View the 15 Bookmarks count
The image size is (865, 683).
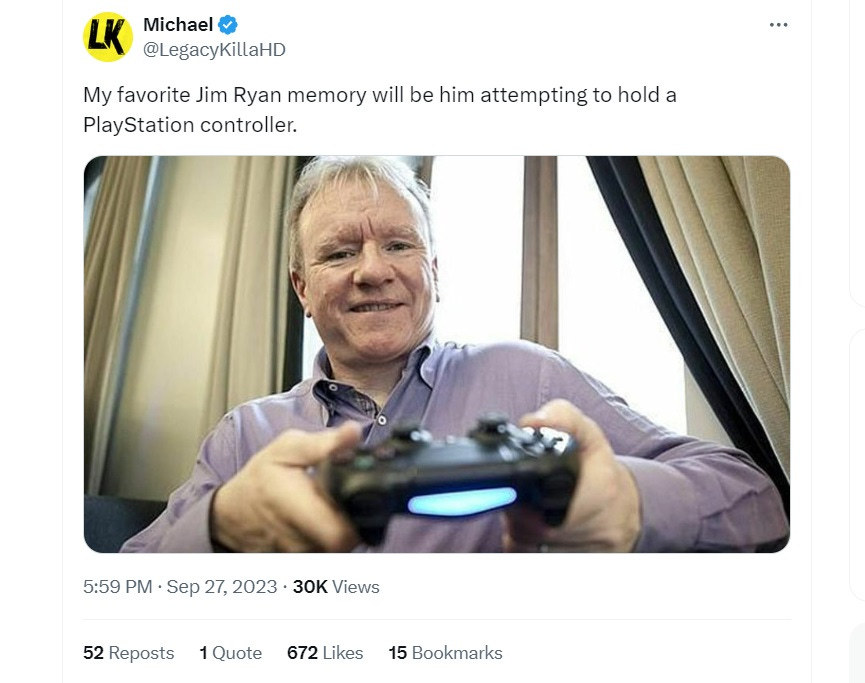click(445, 653)
